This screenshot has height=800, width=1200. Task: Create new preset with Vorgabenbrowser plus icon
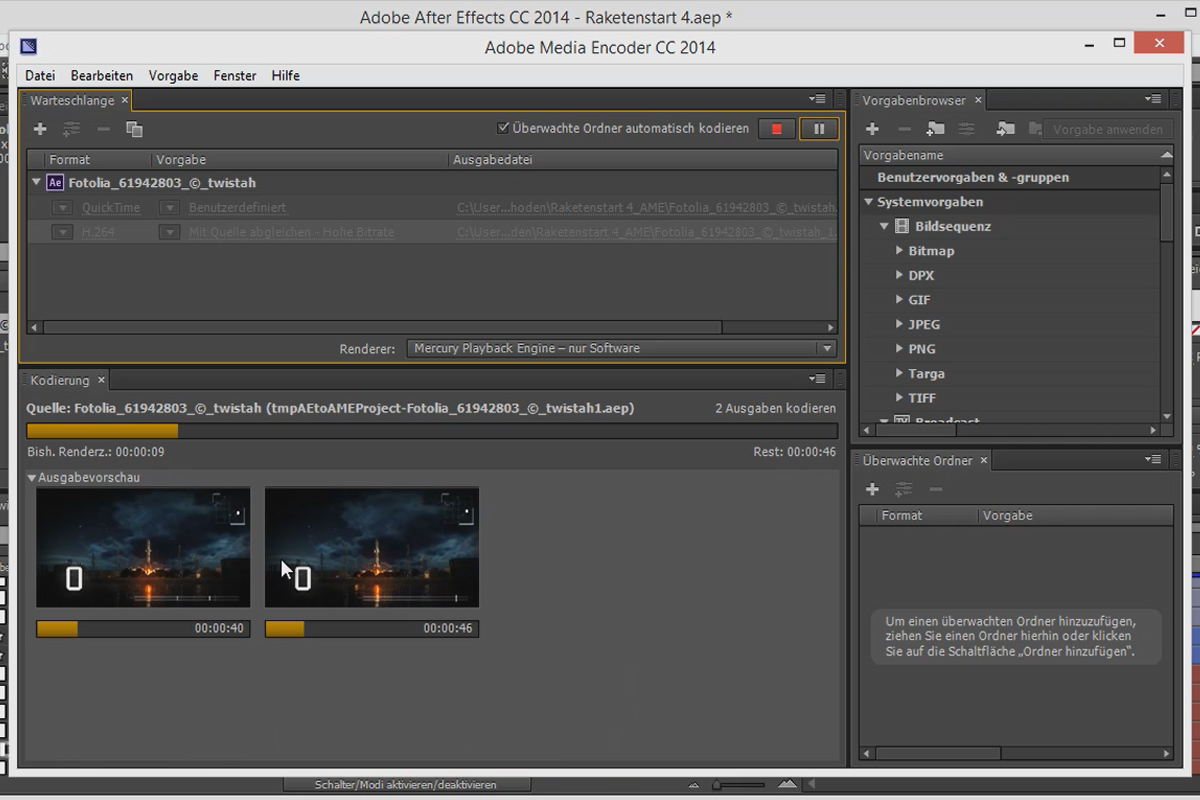pyautogui.click(x=872, y=129)
